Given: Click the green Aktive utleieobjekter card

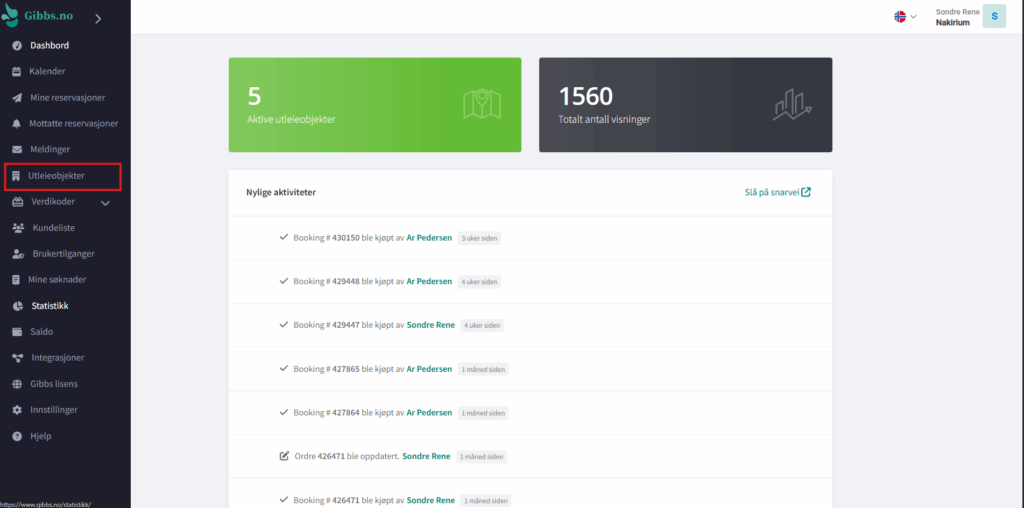Looking at the screenshot, I should pos(374,105).
